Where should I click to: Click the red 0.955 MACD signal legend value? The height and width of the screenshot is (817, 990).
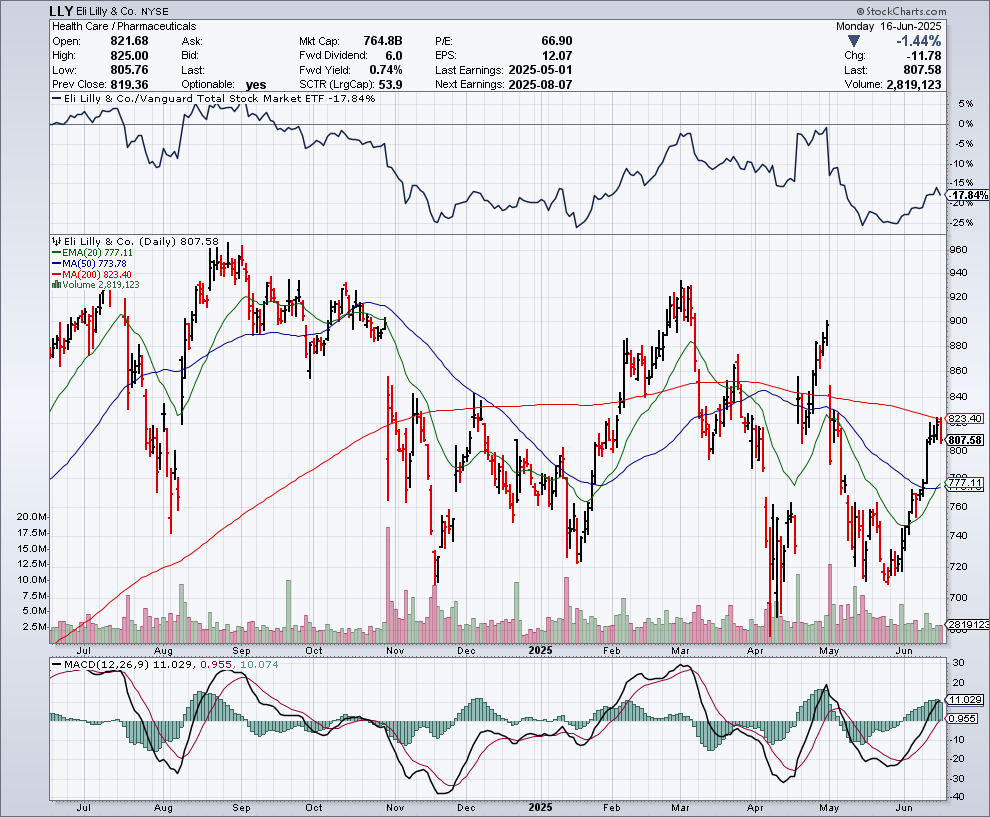click(217, 665)
